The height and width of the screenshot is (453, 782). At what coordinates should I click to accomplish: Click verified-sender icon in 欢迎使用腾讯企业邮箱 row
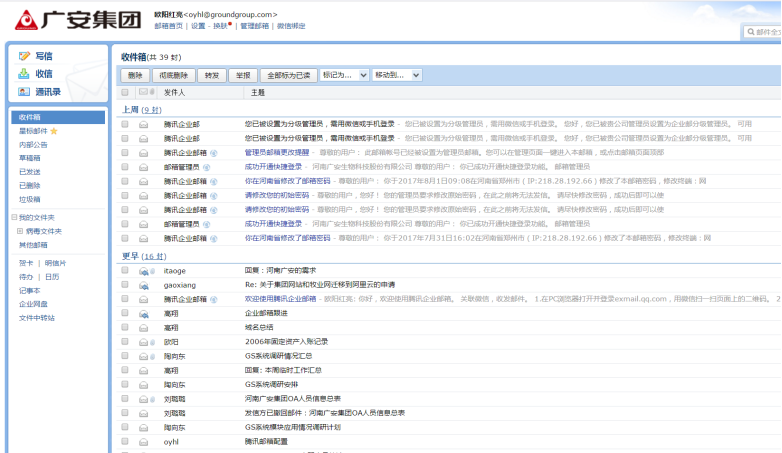pos(213,299)
